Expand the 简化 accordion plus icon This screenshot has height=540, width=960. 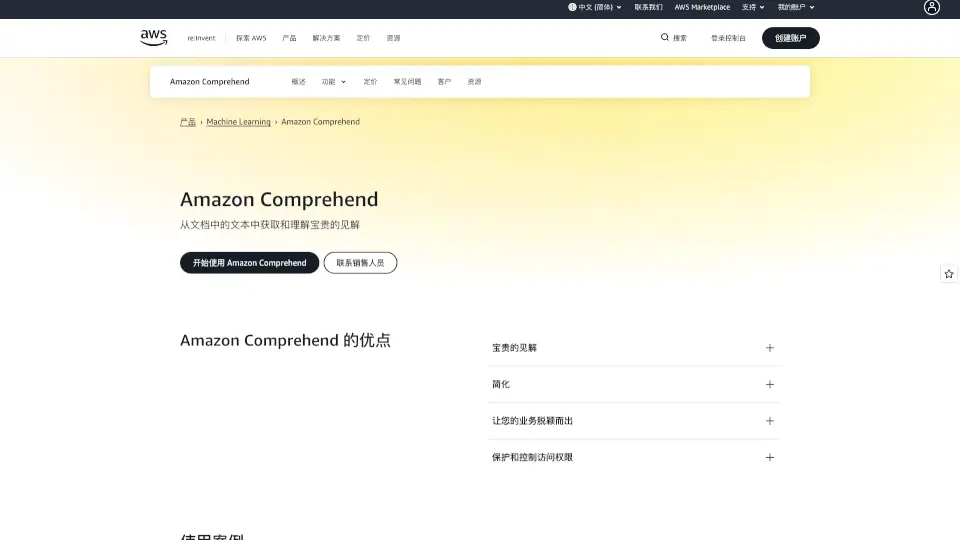click(x=770, y=384)
